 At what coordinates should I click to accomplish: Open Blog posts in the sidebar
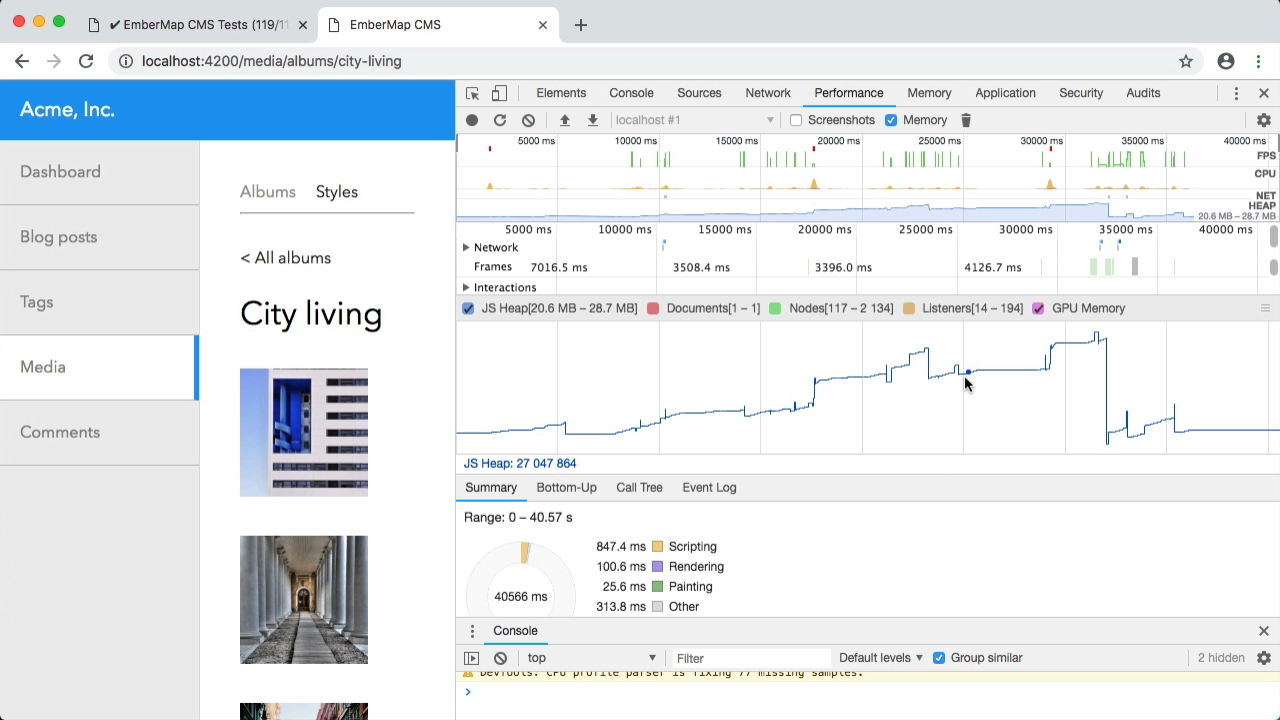point(100,237)
